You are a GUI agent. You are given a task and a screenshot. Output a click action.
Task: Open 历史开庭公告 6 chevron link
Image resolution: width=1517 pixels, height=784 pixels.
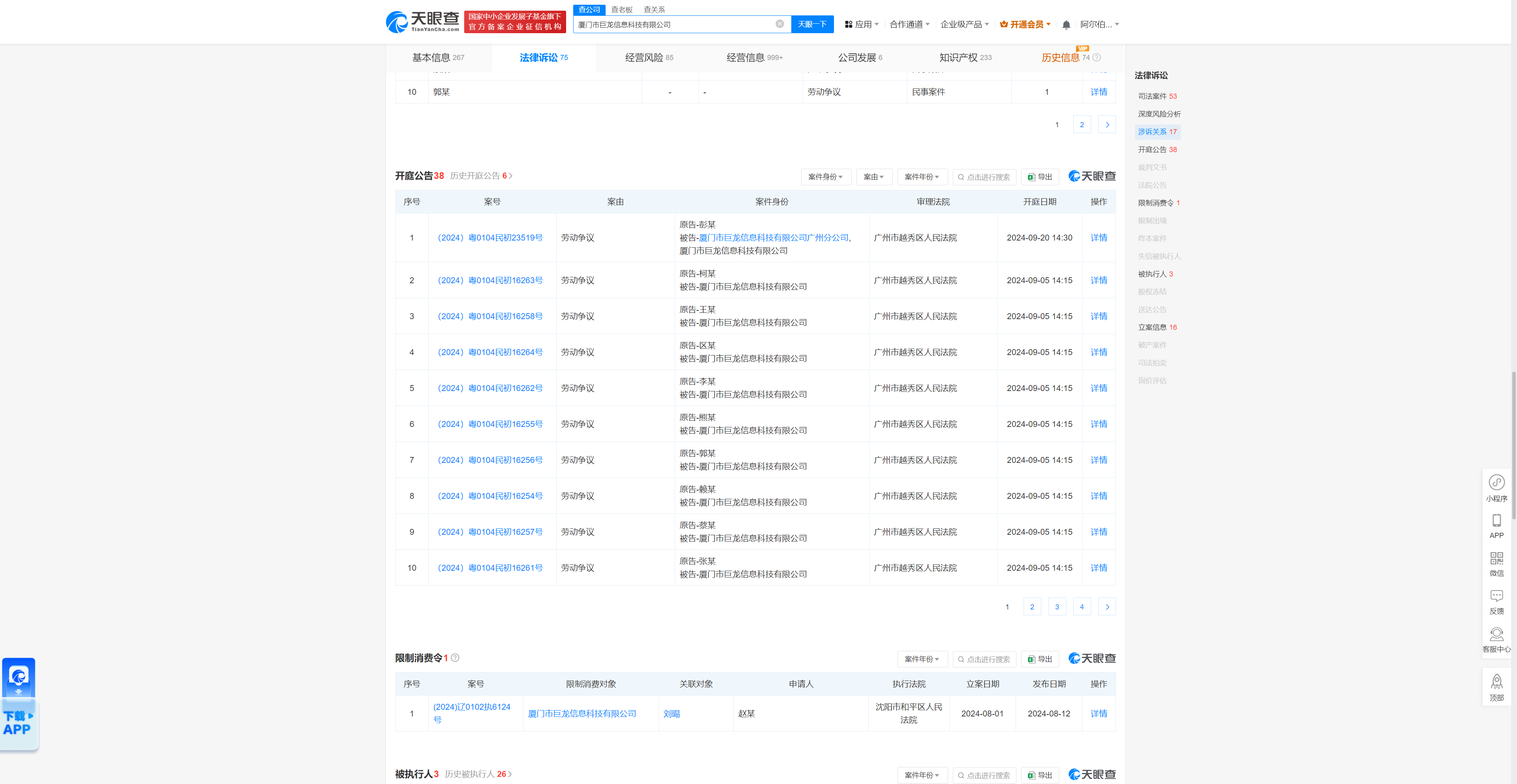pos(481,175)
